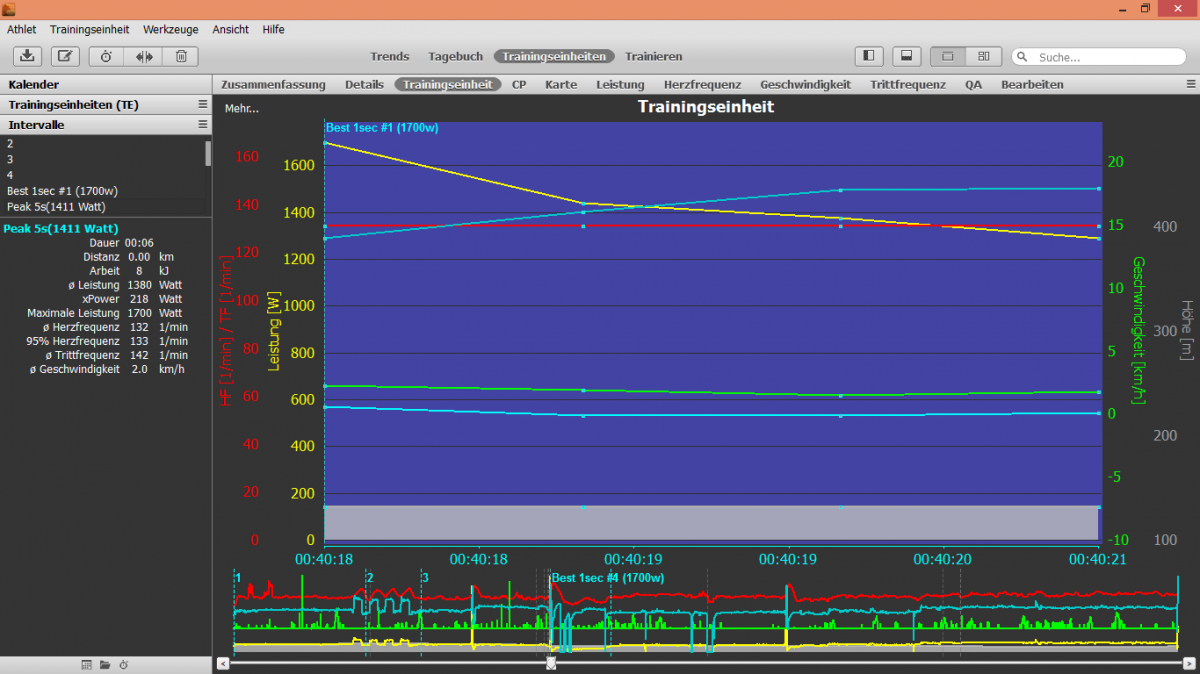Show calendar via bottom sidebar calendar icon

pos(87,665)
